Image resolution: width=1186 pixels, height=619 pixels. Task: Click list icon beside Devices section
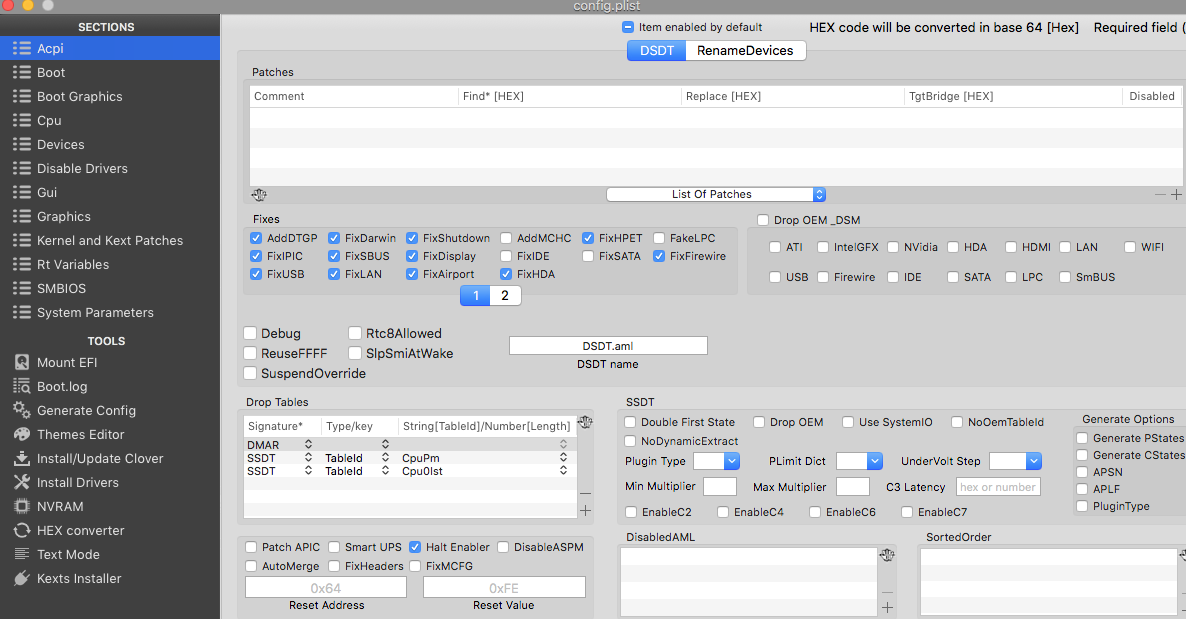[22, 145]
